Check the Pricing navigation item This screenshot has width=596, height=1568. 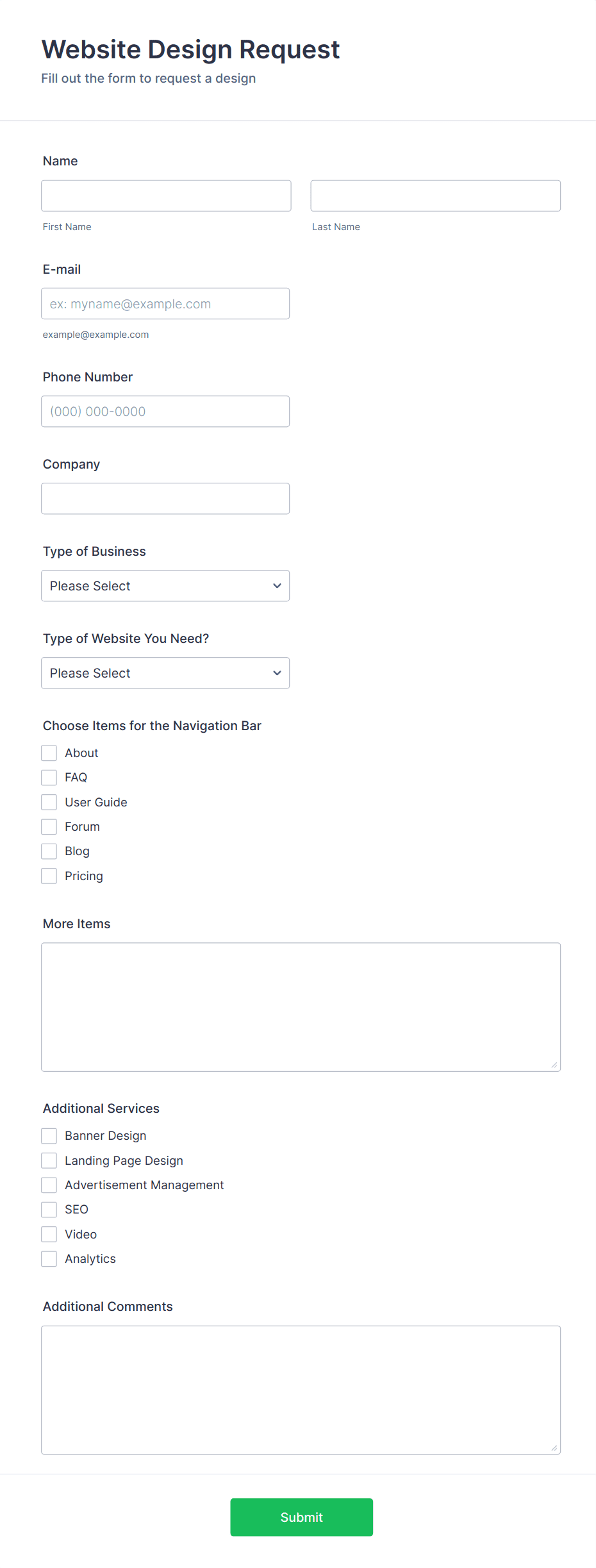coord(49,875)
